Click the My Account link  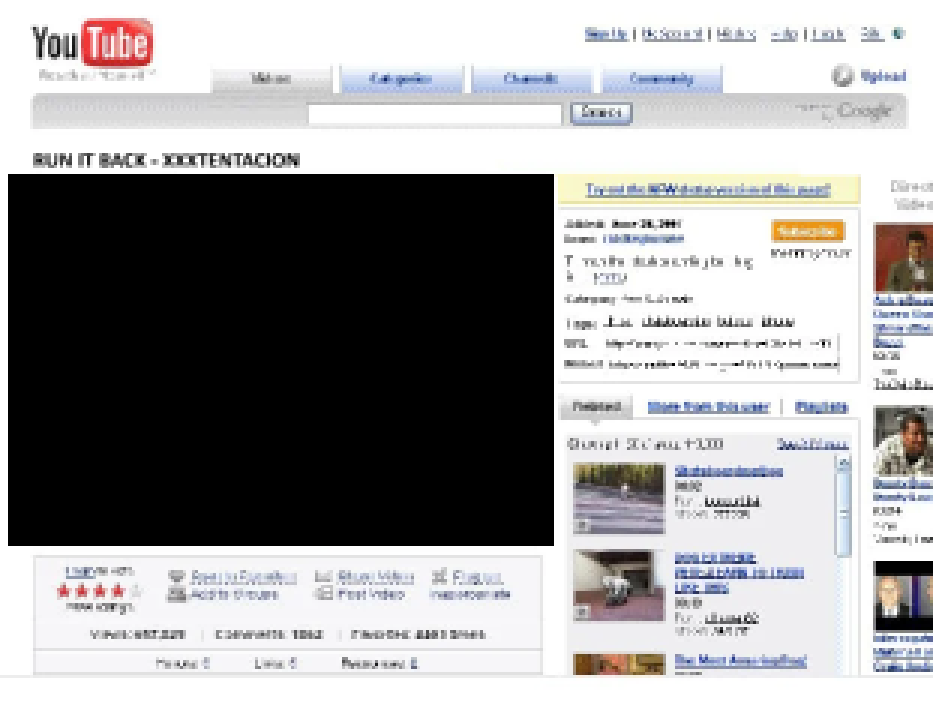pos(672,34)
